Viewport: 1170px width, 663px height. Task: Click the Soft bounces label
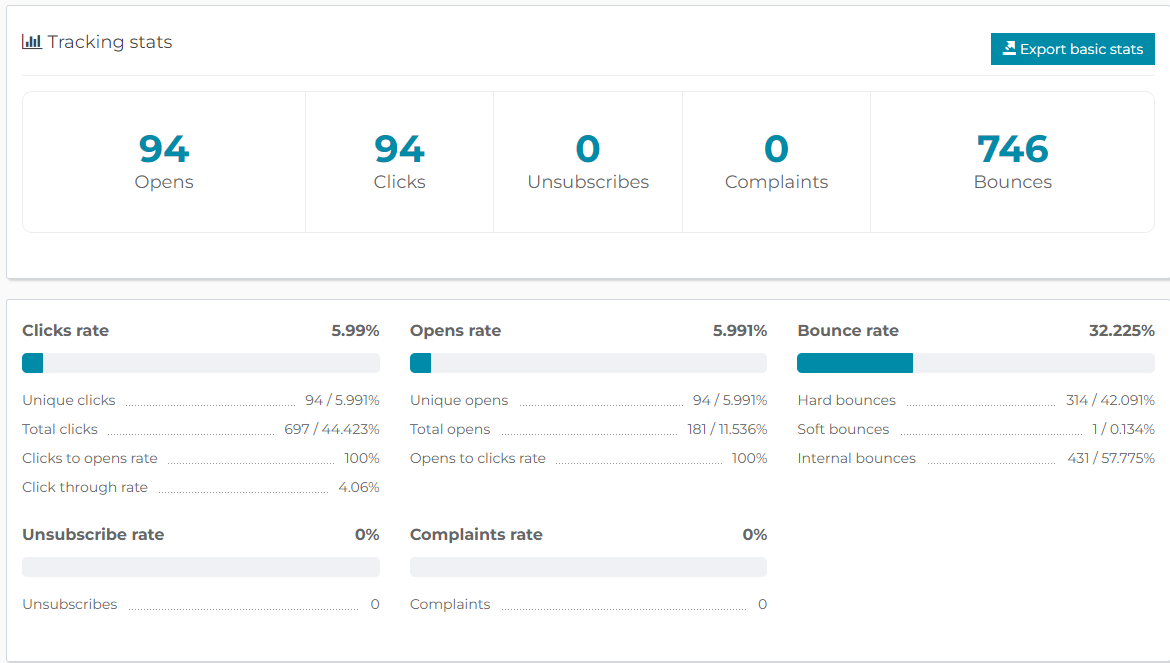[x=843, y=430]
